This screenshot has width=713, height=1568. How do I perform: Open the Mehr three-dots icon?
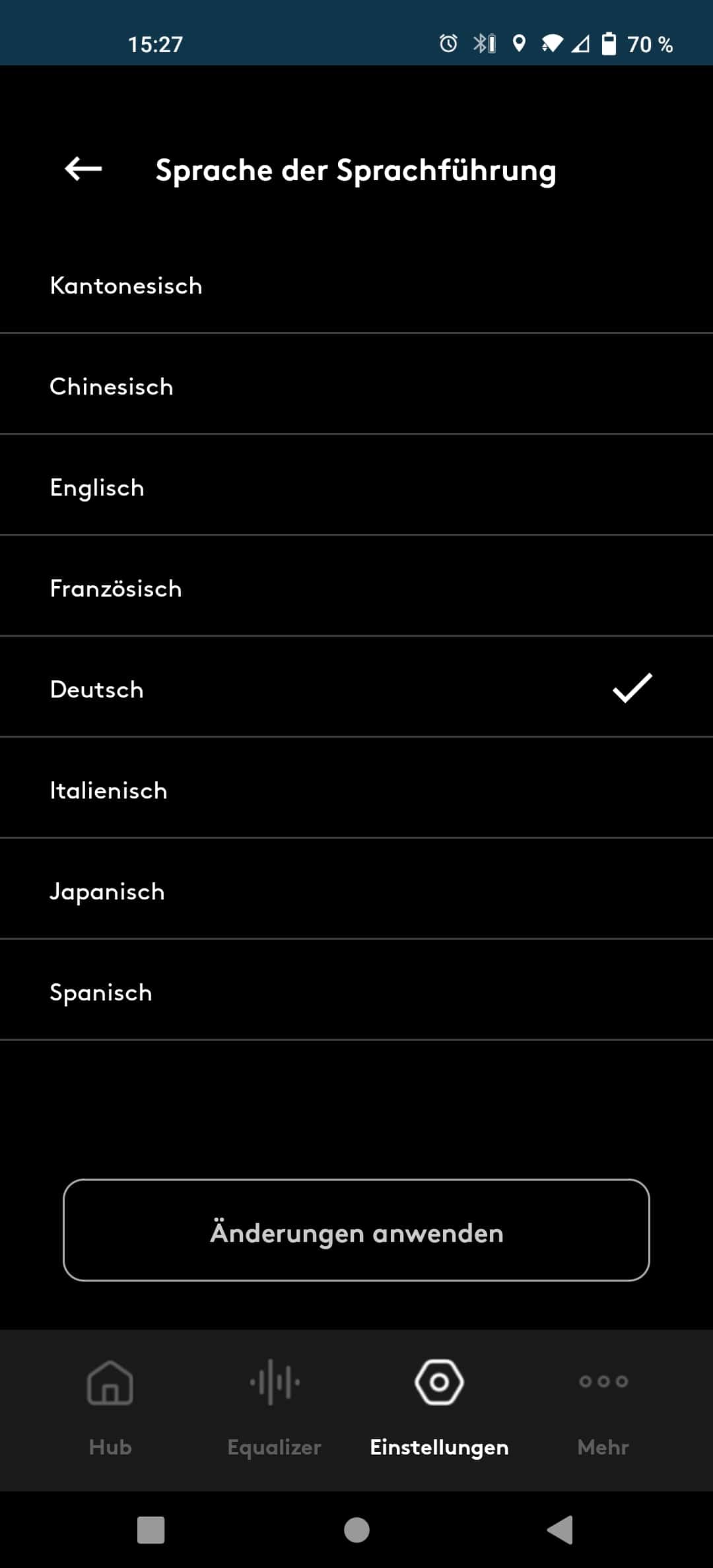[603, 1381]
